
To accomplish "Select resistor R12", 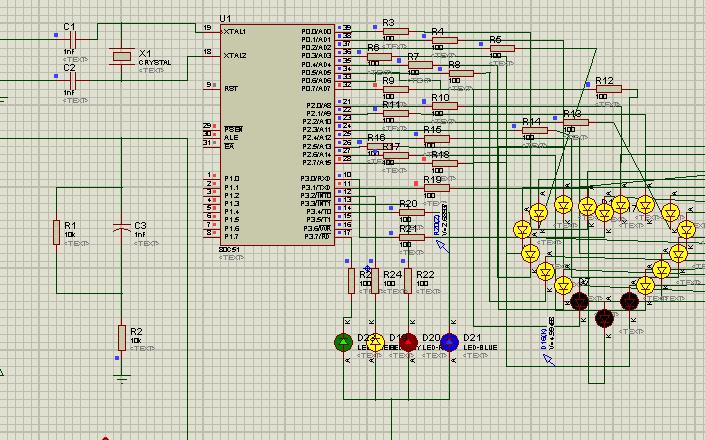I will click(x=609, y=89).
